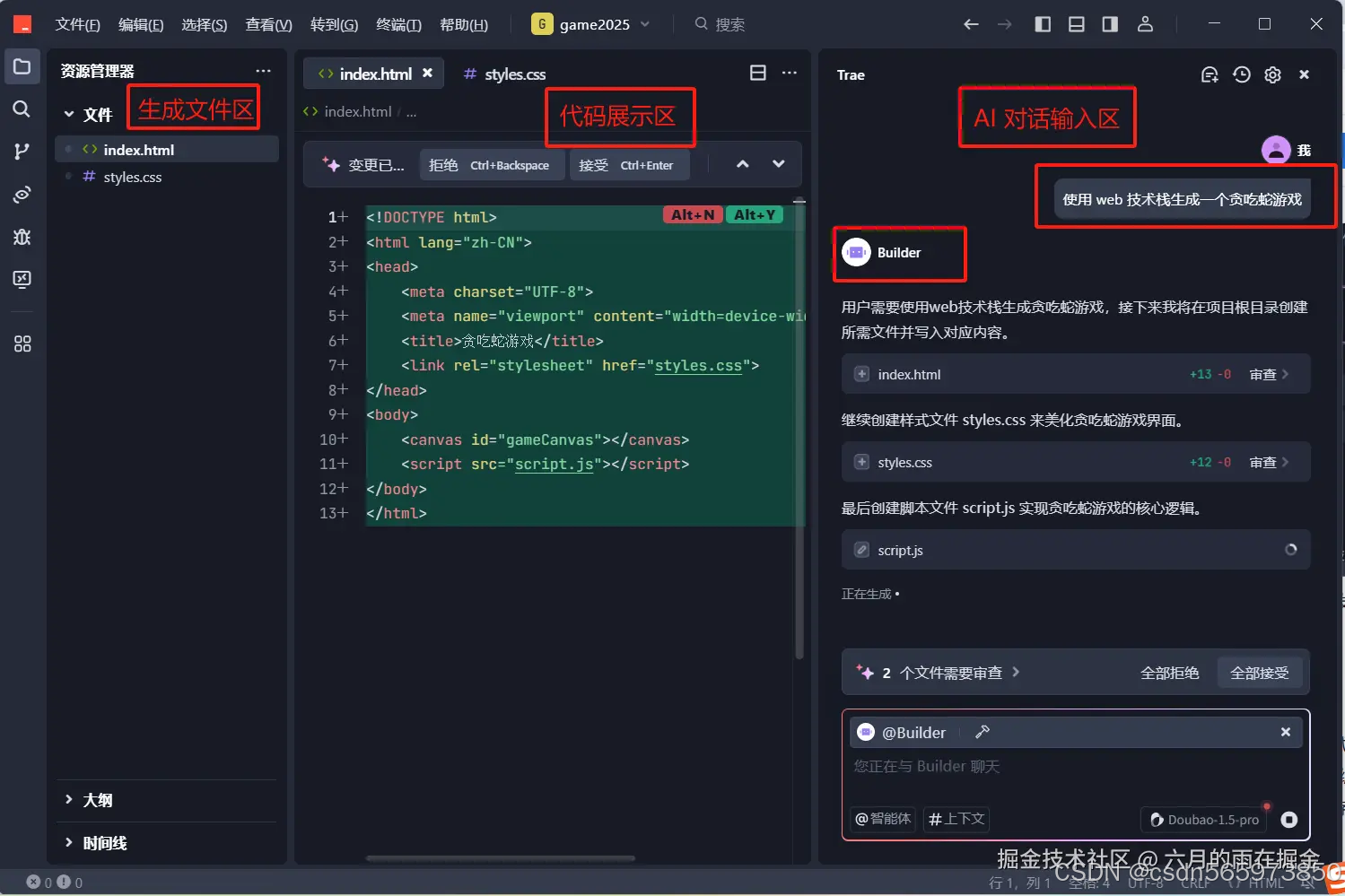Open the 编辑(E) menu

coord(141,24)
